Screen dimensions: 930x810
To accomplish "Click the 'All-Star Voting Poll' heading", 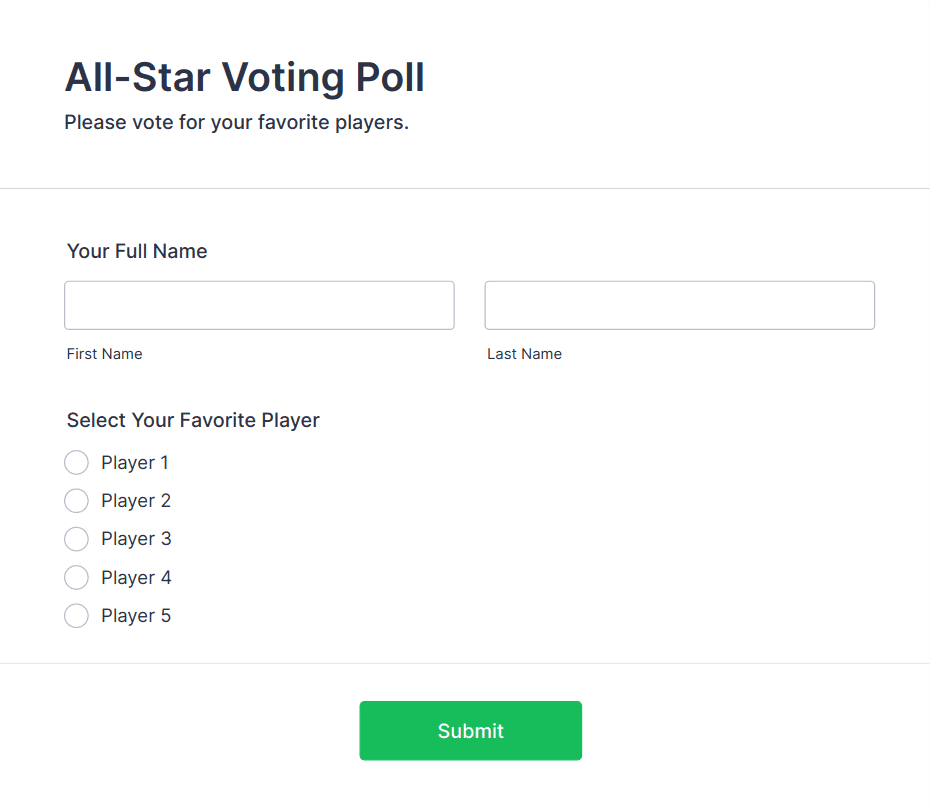I will click(x=244, y=77).
